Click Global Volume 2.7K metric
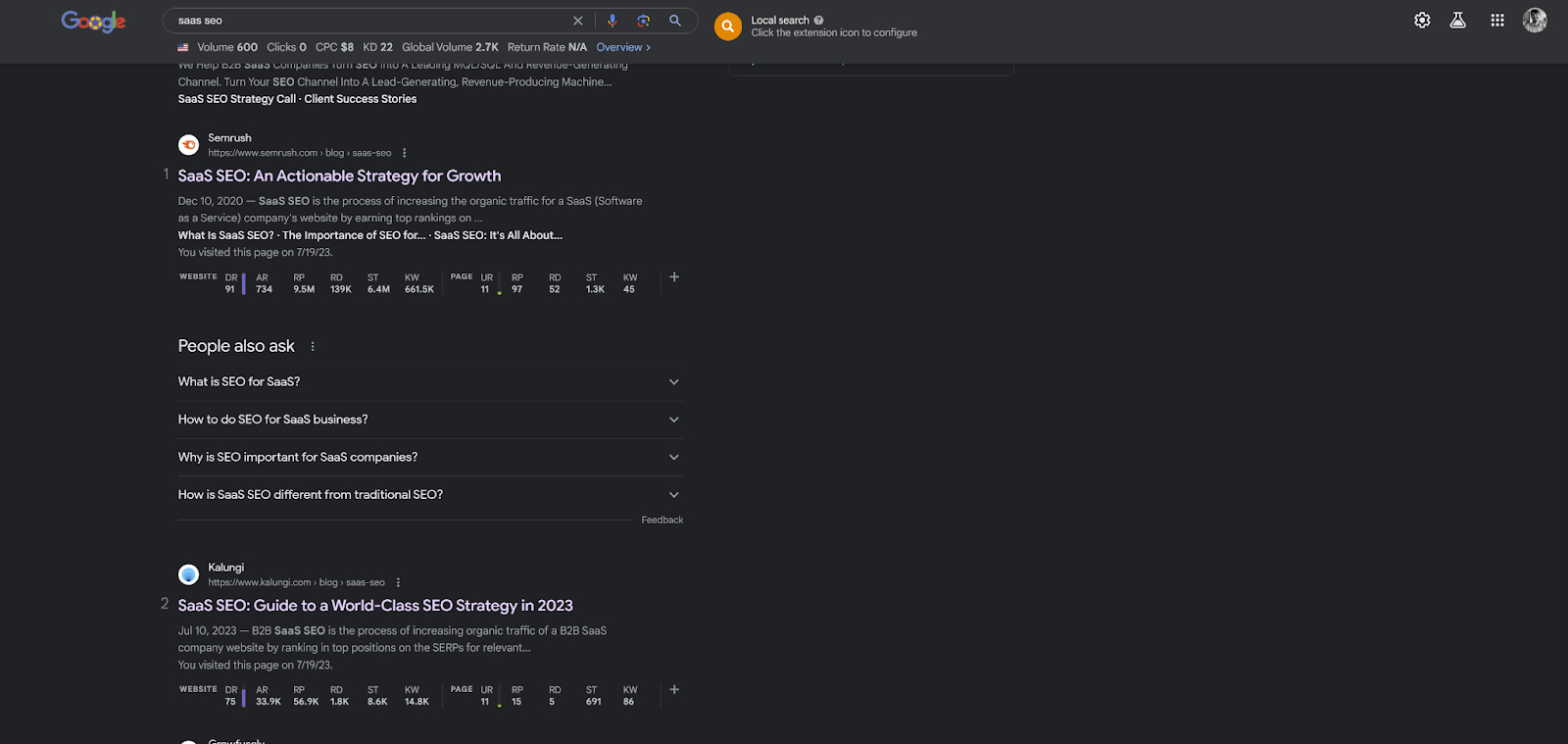 pos(450,47)
